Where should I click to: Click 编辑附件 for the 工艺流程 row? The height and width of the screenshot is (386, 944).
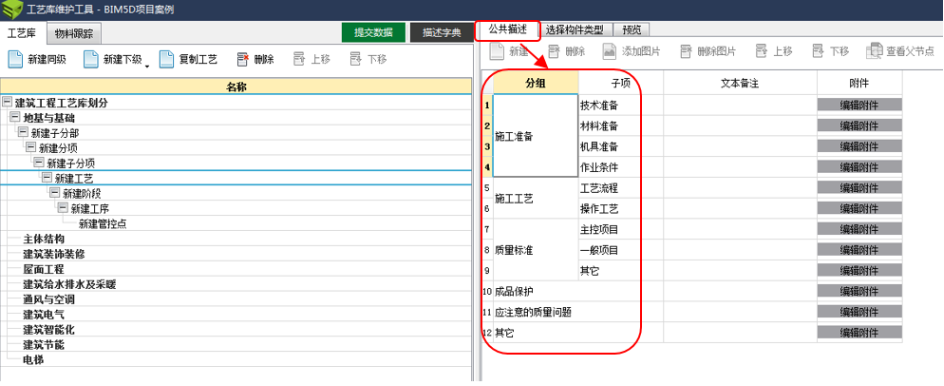click(x=859, y=188)
